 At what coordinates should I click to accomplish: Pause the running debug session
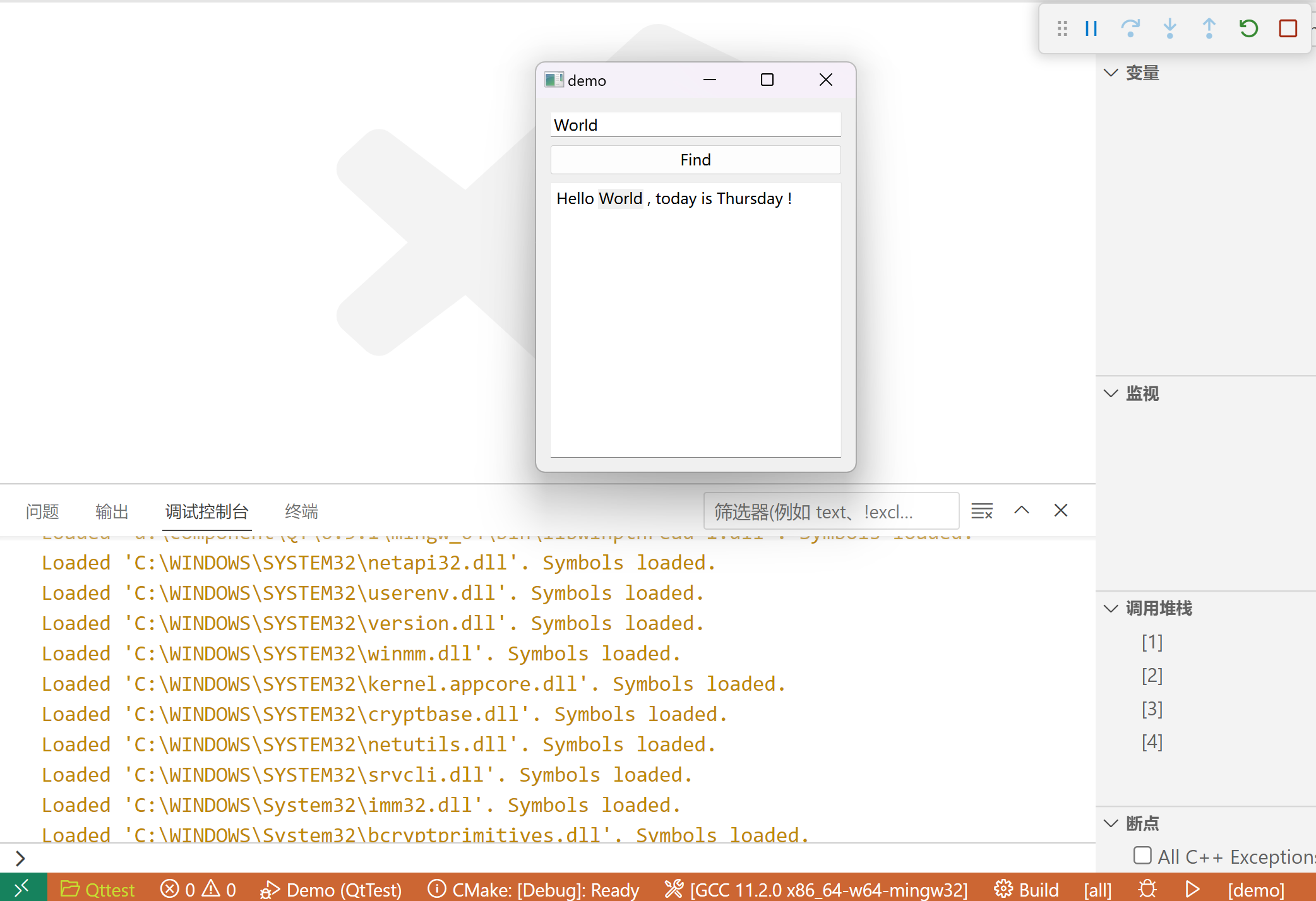[1091, 28]
